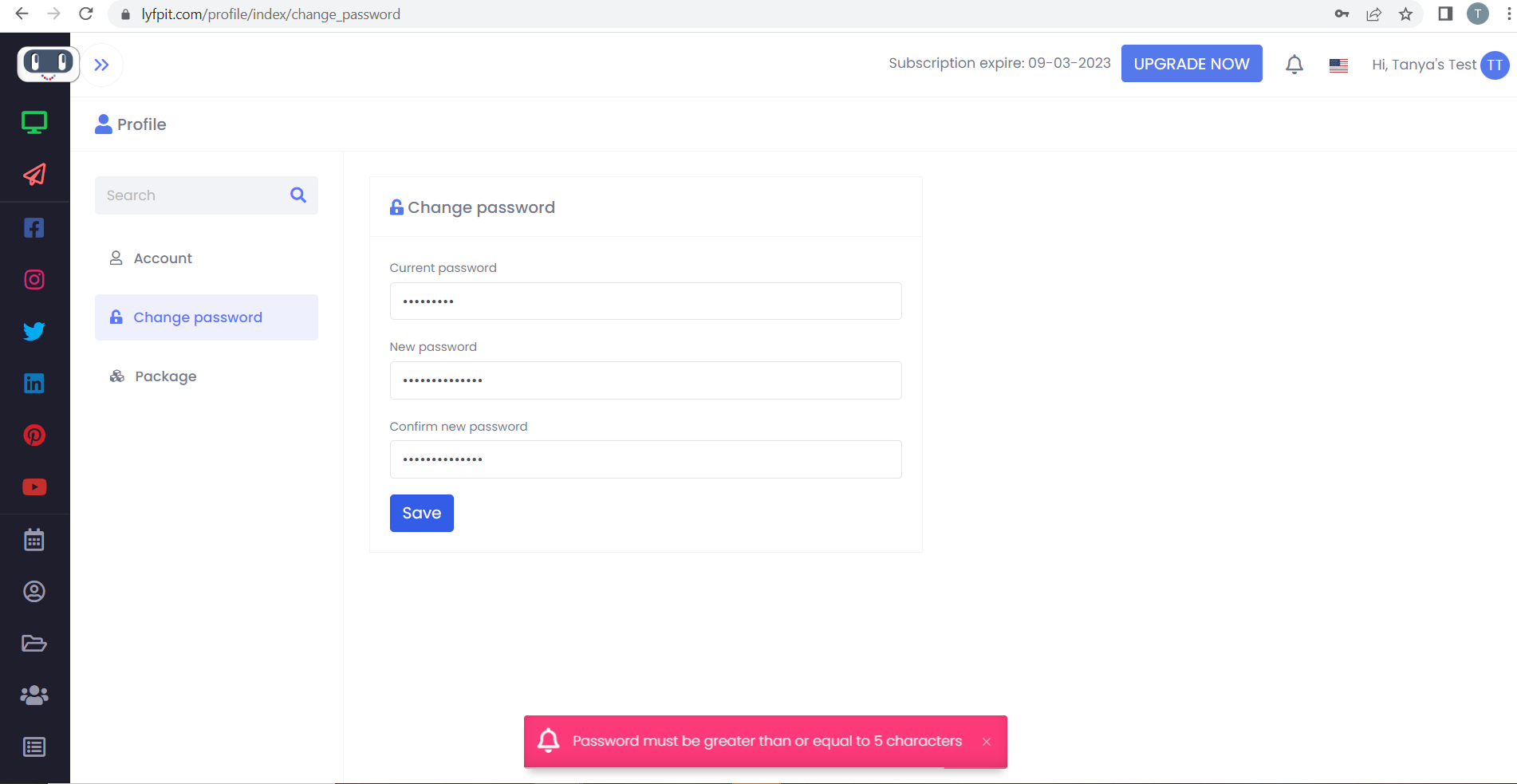
Task: Open the paper plane publish icon
Action: coord(34,175)
